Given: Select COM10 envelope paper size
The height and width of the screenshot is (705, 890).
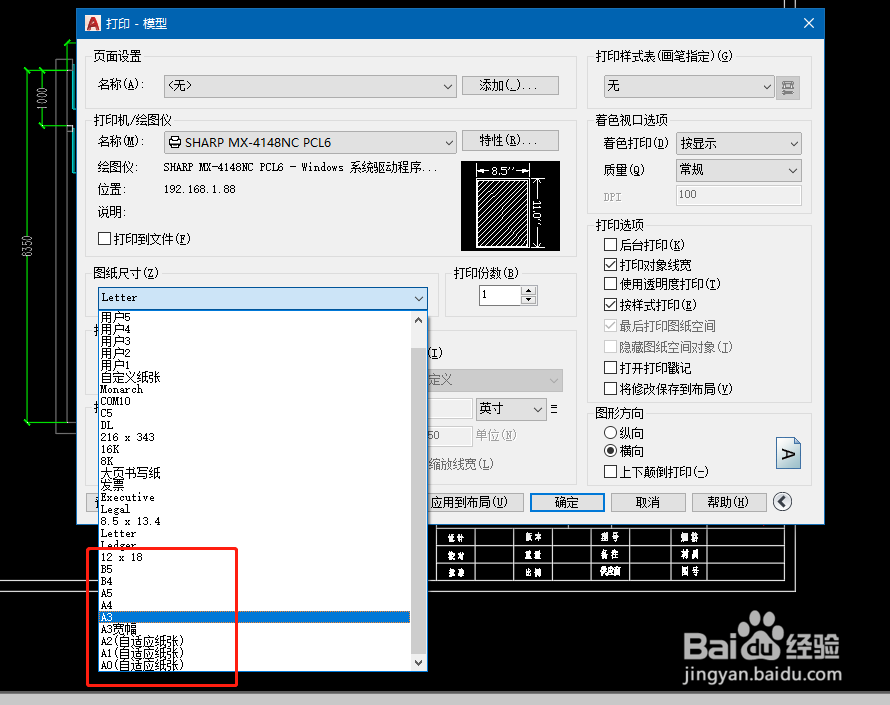Looking at the screenshot, I should [255, 401].
